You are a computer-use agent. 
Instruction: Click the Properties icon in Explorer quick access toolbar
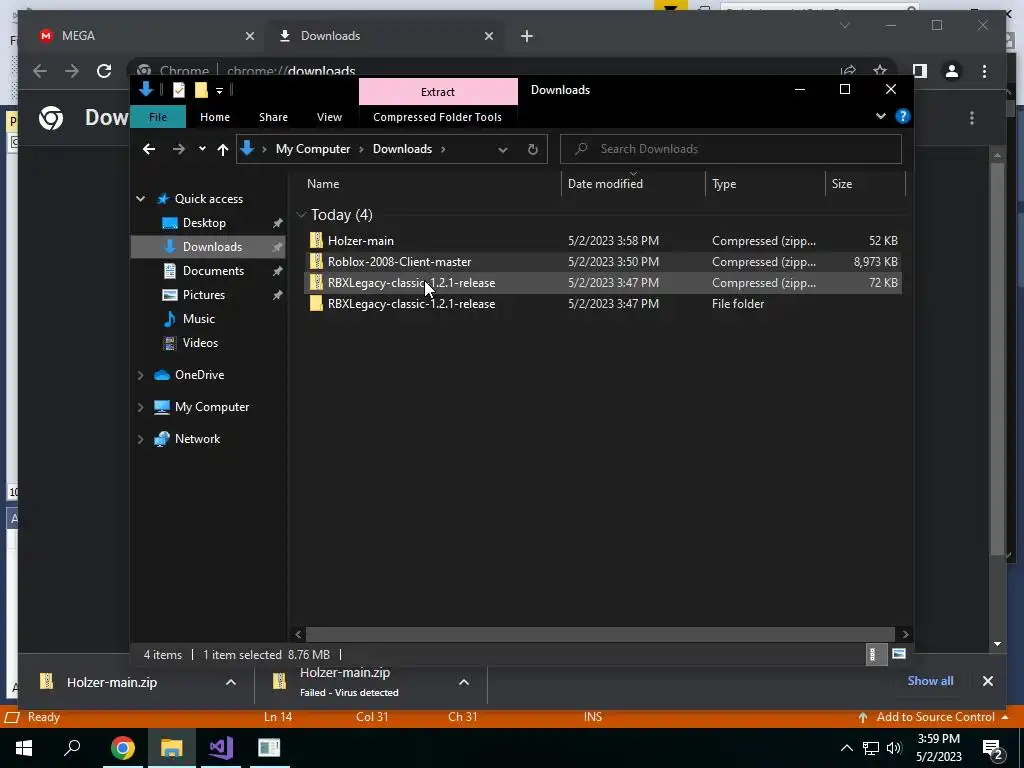pyautogui.click(x=179, y=90)
